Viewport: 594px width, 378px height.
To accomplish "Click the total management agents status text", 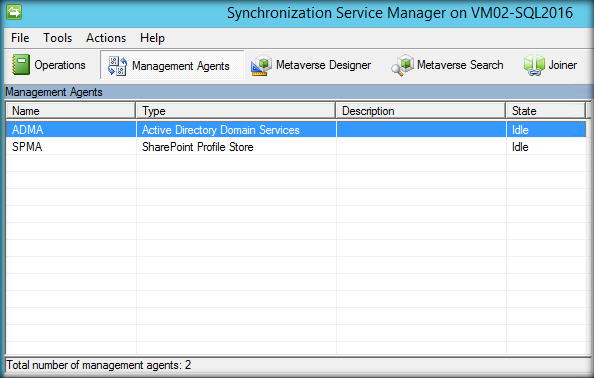I will click(x=98, y=365).
